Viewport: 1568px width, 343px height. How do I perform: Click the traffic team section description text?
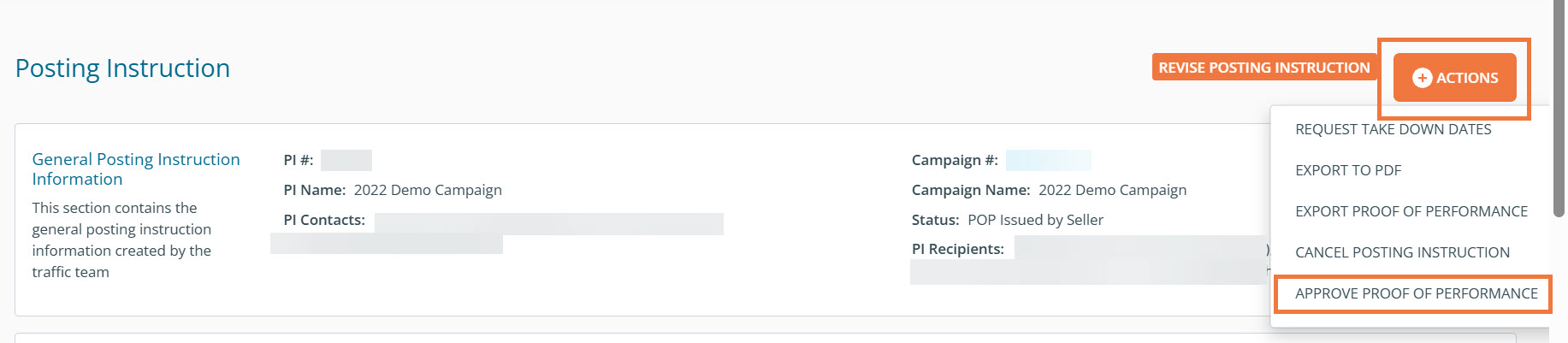tap(121, 240)
